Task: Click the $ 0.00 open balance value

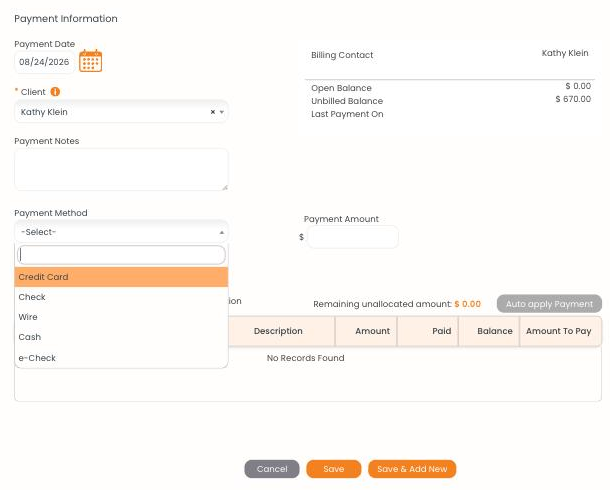Action: tap(578, 86)
